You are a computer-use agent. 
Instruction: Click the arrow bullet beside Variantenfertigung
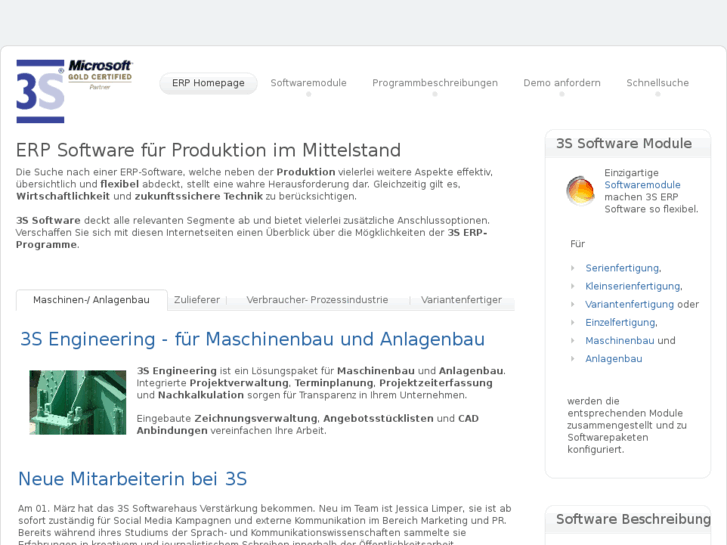coord(573,304)
